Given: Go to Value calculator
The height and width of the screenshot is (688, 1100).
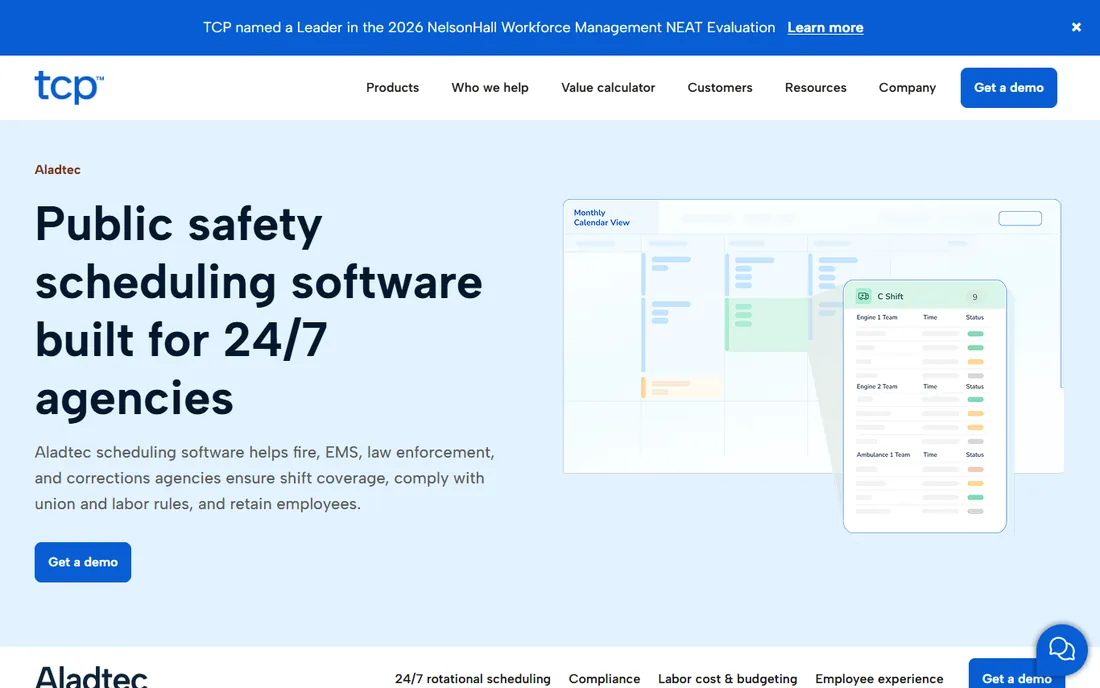Looking at the screenshot, I should coord(608,88).
